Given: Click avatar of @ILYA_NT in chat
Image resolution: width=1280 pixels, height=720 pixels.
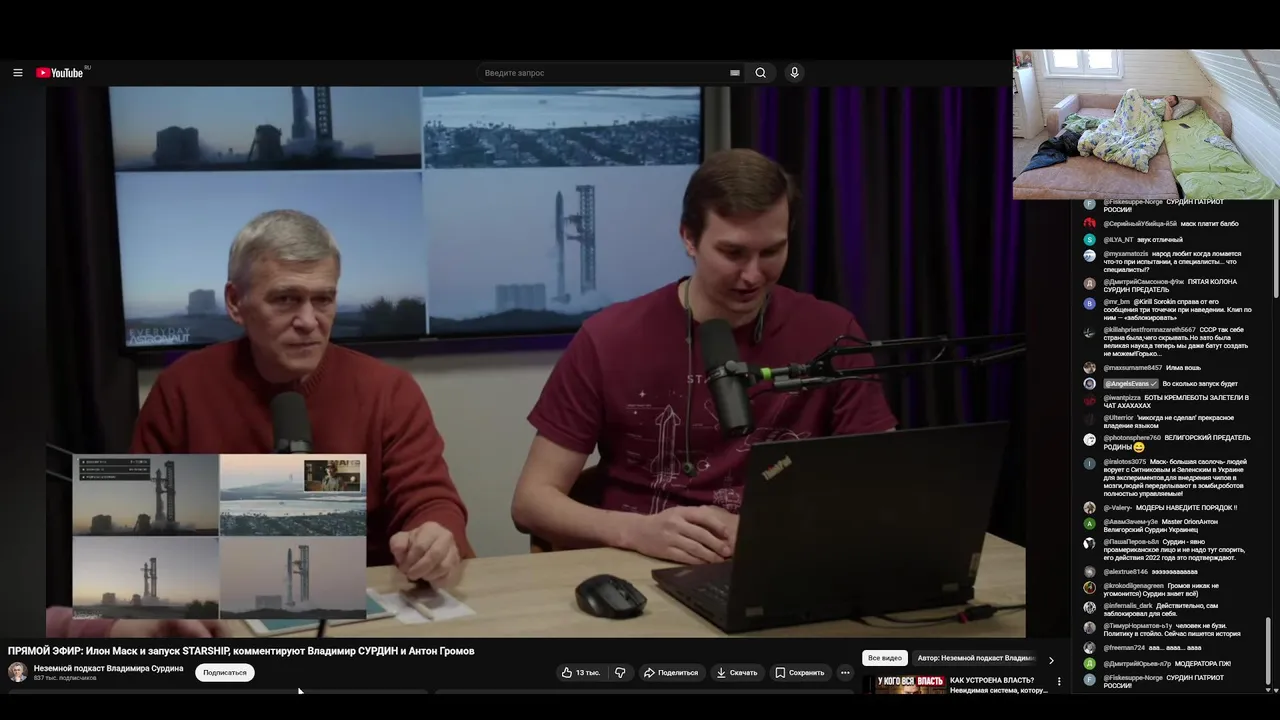Looking at the screenshot, I should [x=1090, y=240].
